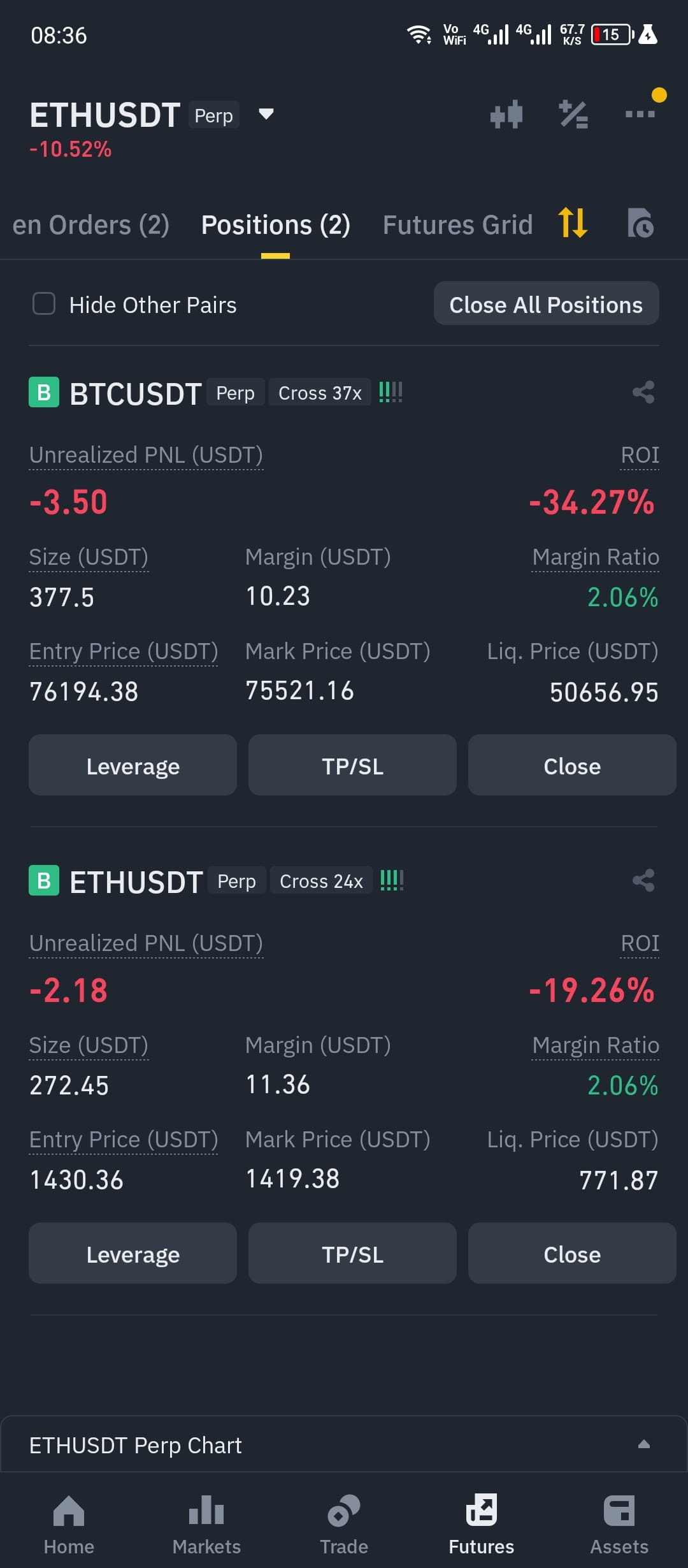Toggle Hide Other Pairs checkbox

tap(44, 304)
